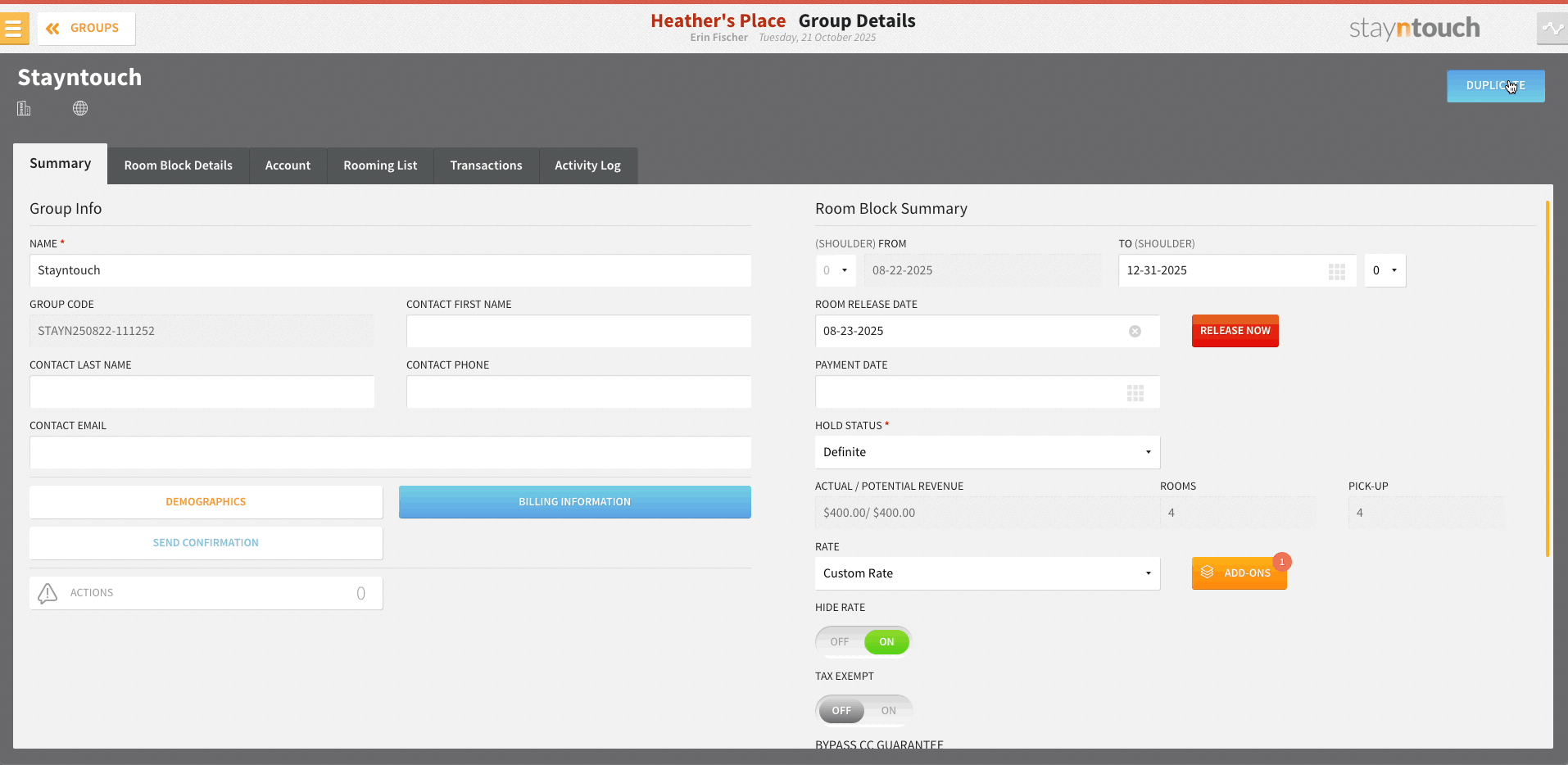This screenshot has width=1568, height=765.
Task: Open Add-Ons
Action: 1239,573
